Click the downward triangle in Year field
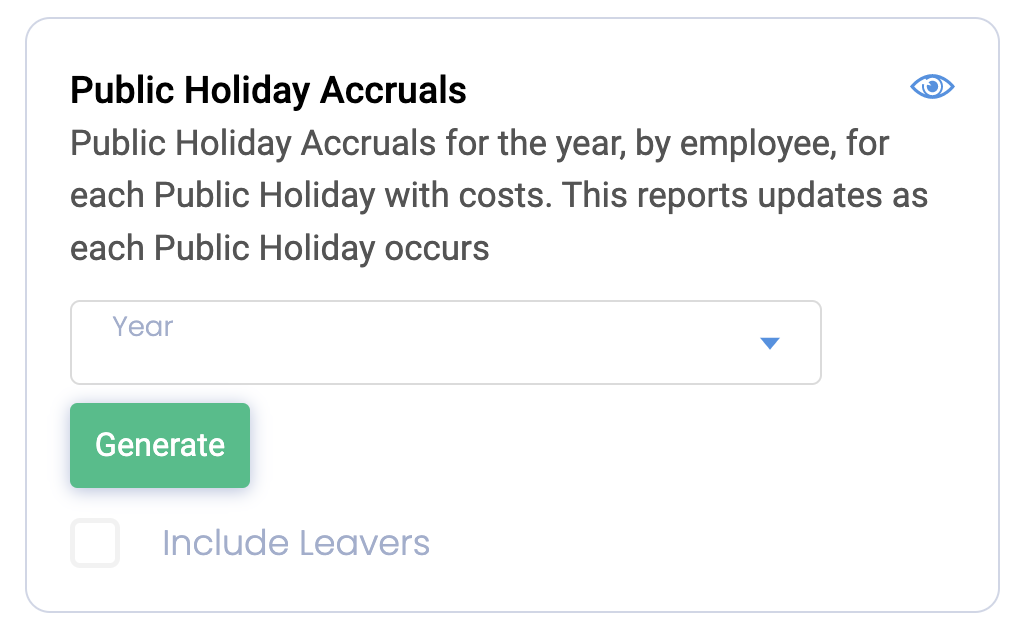Screen dimensions: 1014x636 (769, 344)
